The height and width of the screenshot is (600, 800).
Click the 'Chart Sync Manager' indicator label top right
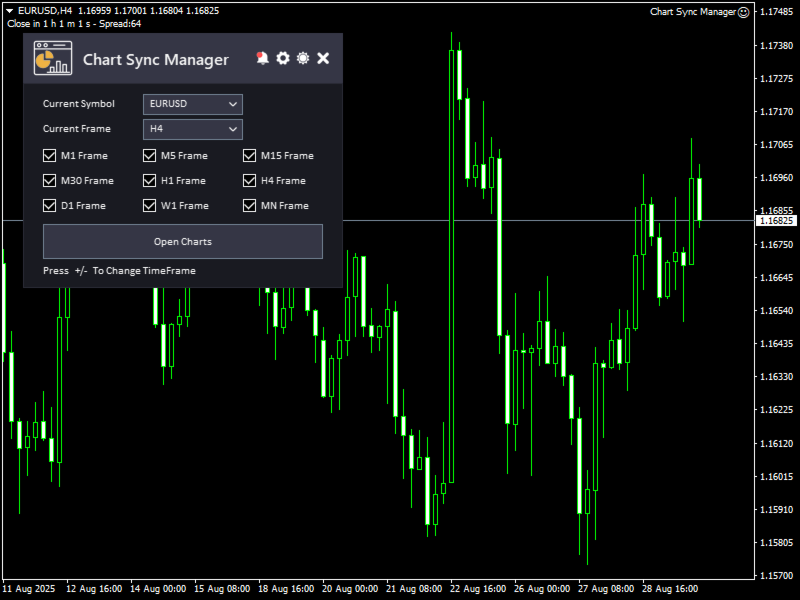pos(693,12)
